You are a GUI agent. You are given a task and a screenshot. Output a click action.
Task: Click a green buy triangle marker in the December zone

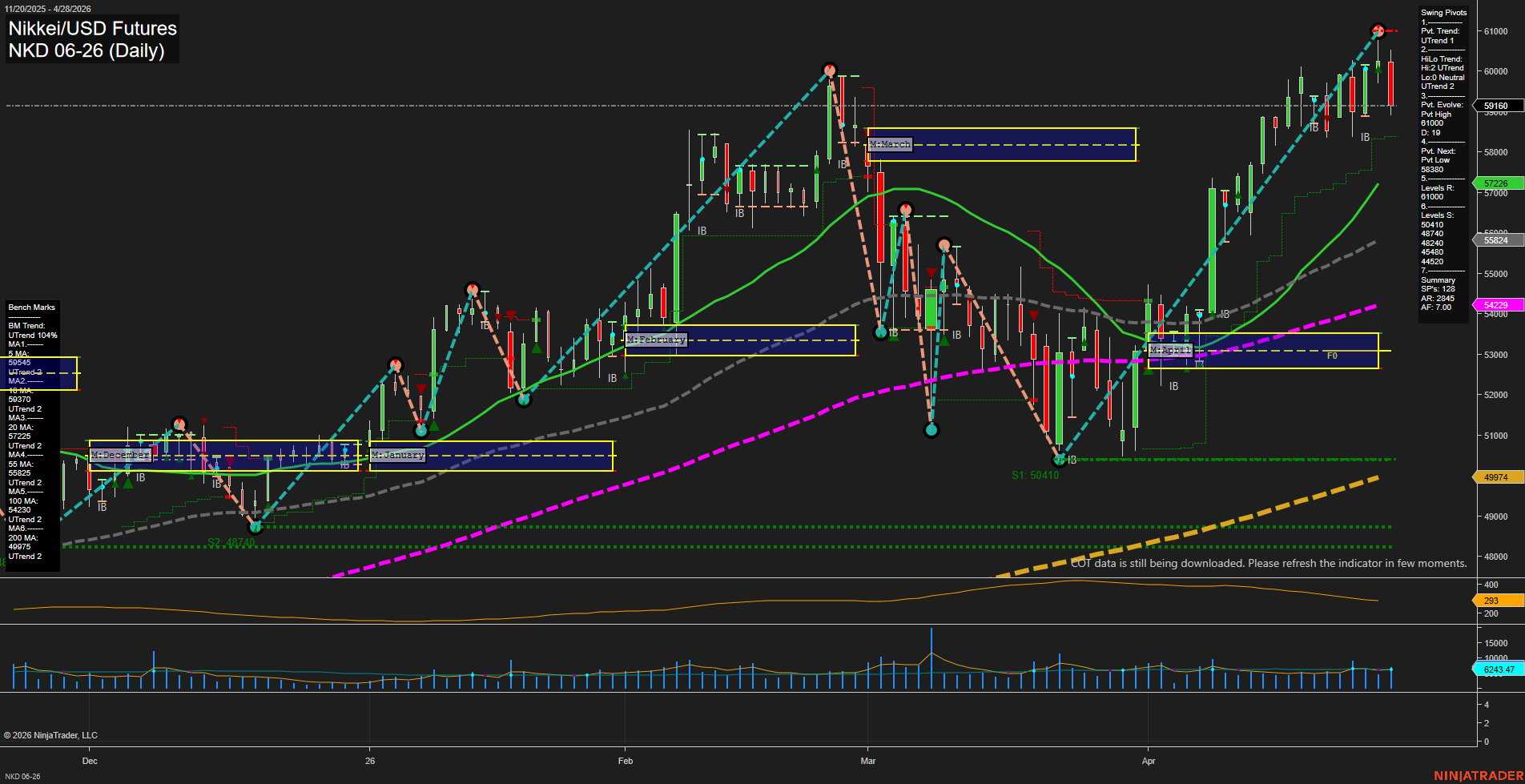click(127, 484)
